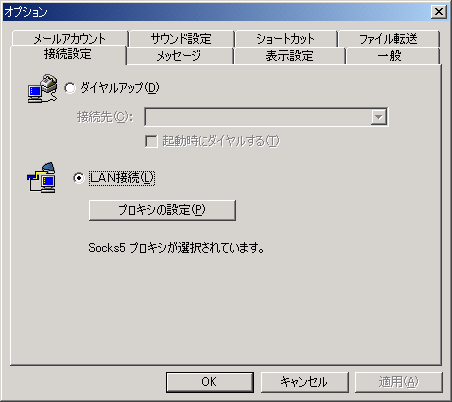Switch to the メッセージ tab
This screenshot has width=452, height=402.
179,56
